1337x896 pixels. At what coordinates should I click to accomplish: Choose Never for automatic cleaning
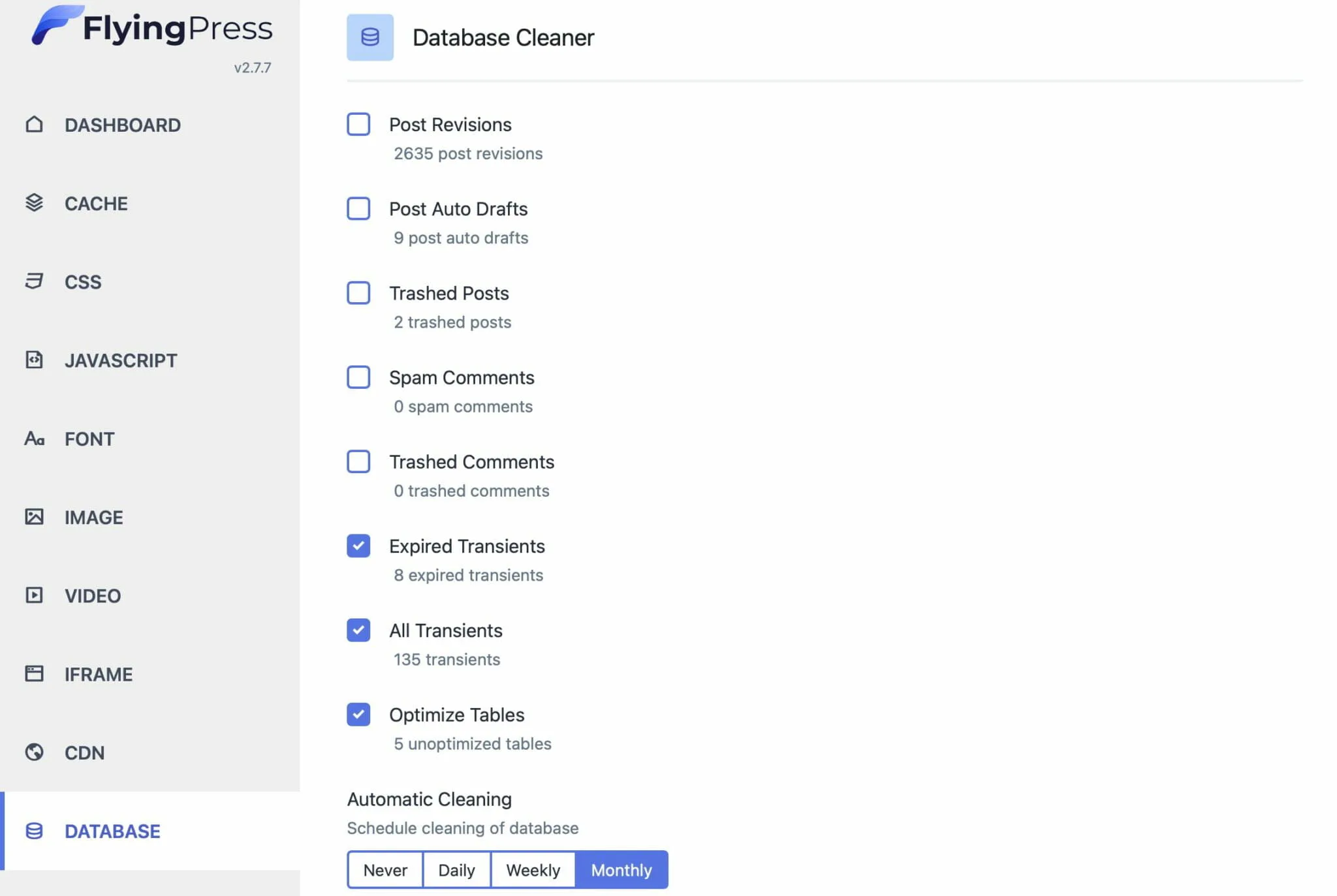[x=385, y=870]
